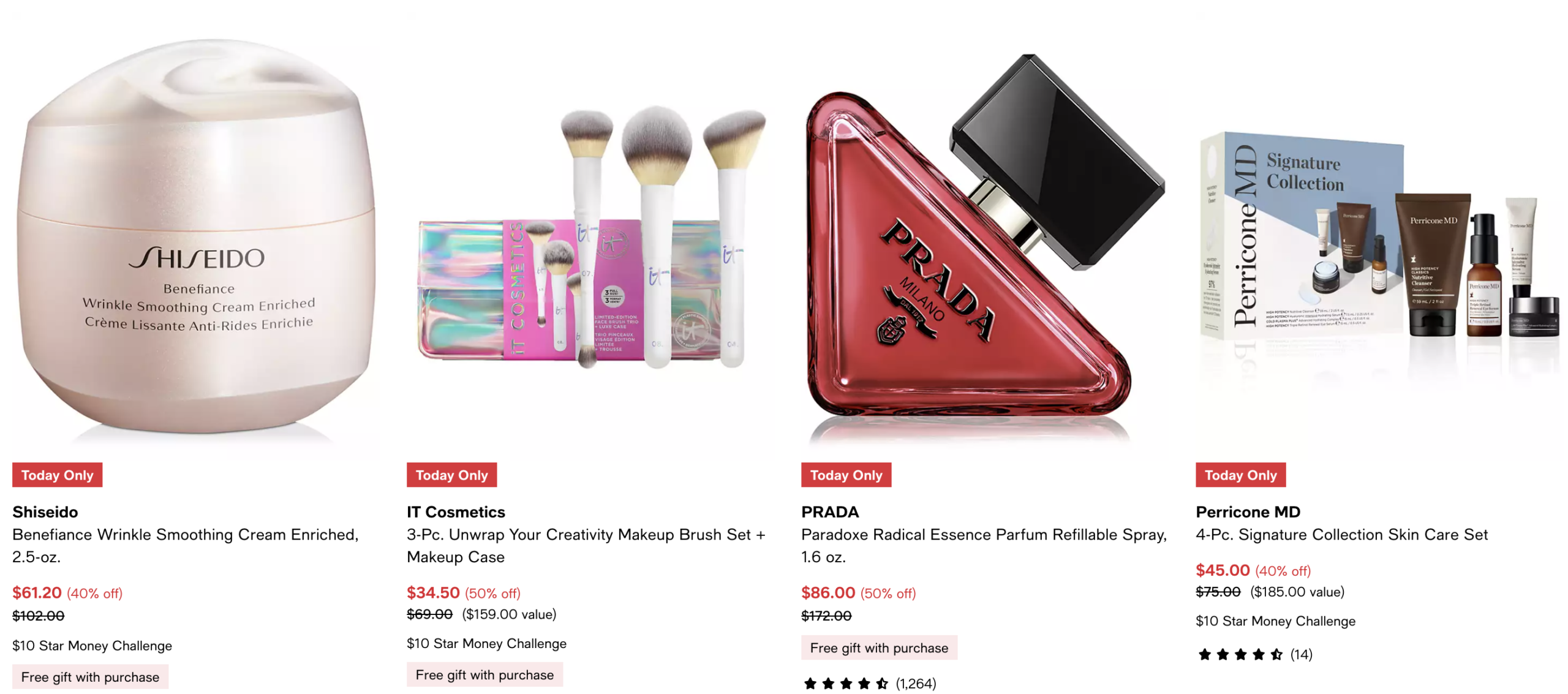Click Free gift with purchase under Prada
The height and width of the screenshot is (694, 1568).
[x=879, y=647]
